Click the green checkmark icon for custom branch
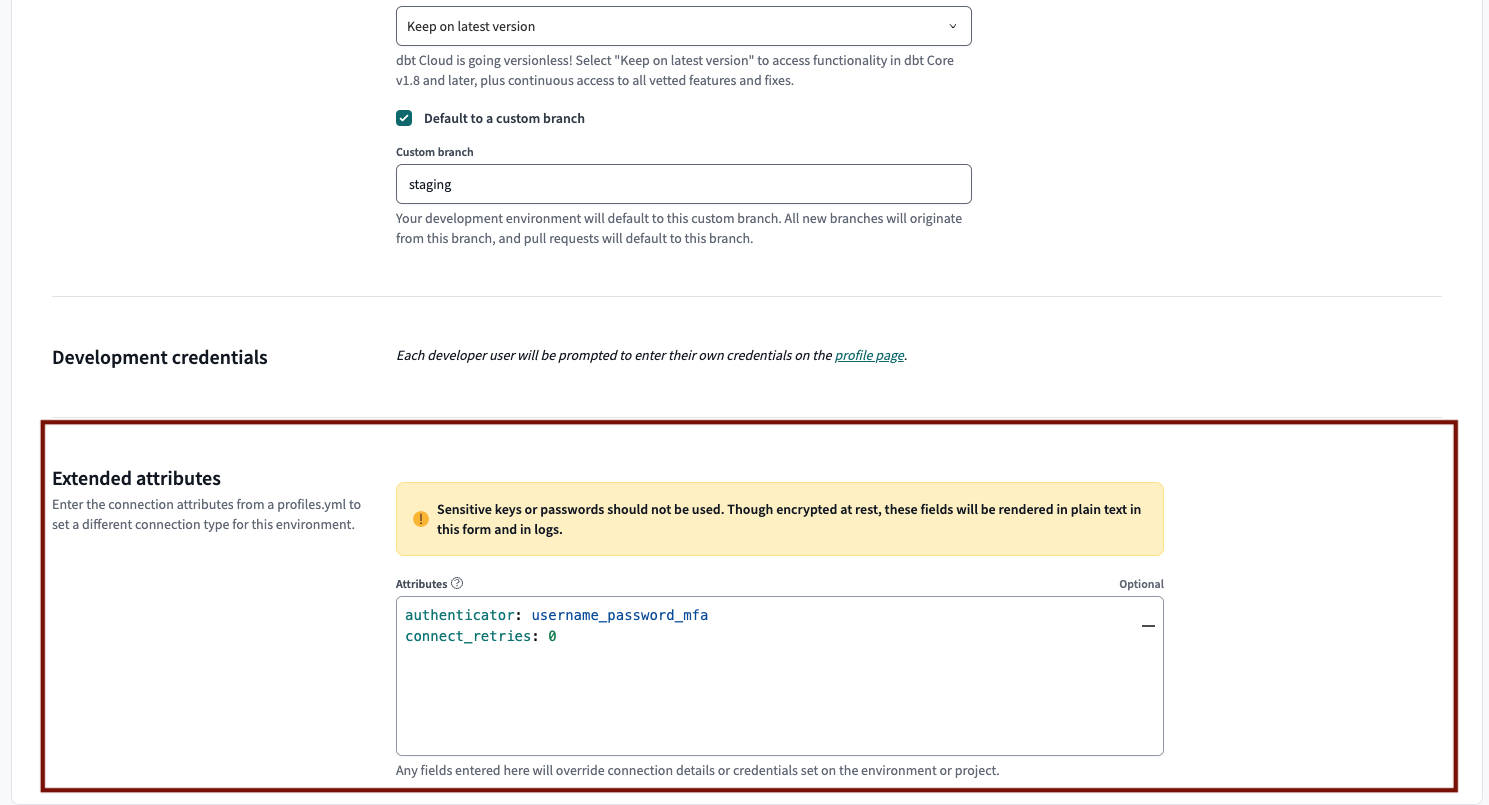This screenshot has width=1489, height=805. click(x=404, y=118)
